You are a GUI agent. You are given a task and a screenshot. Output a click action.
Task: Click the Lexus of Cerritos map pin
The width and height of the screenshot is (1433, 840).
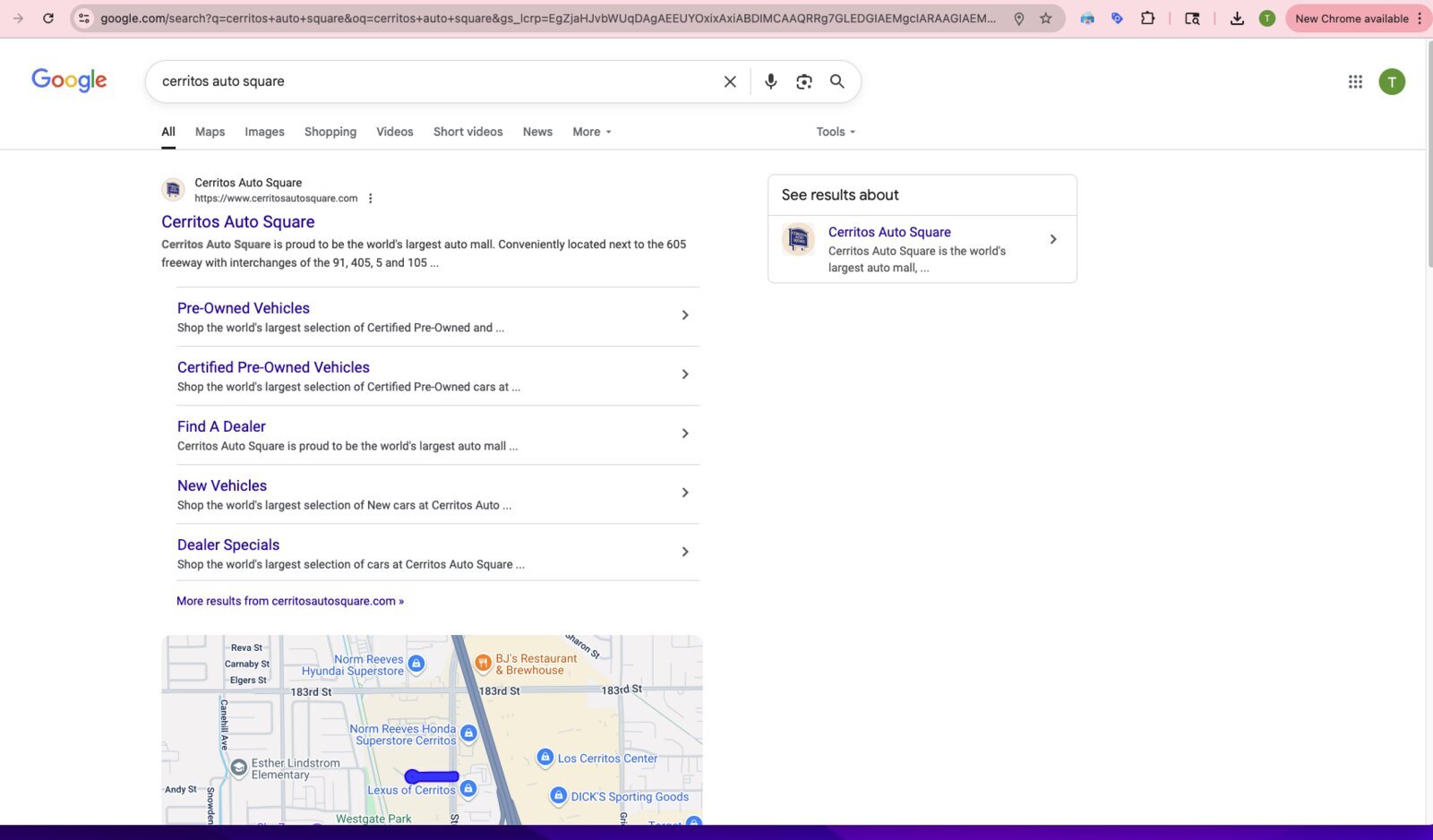click(x=468, y=789)
